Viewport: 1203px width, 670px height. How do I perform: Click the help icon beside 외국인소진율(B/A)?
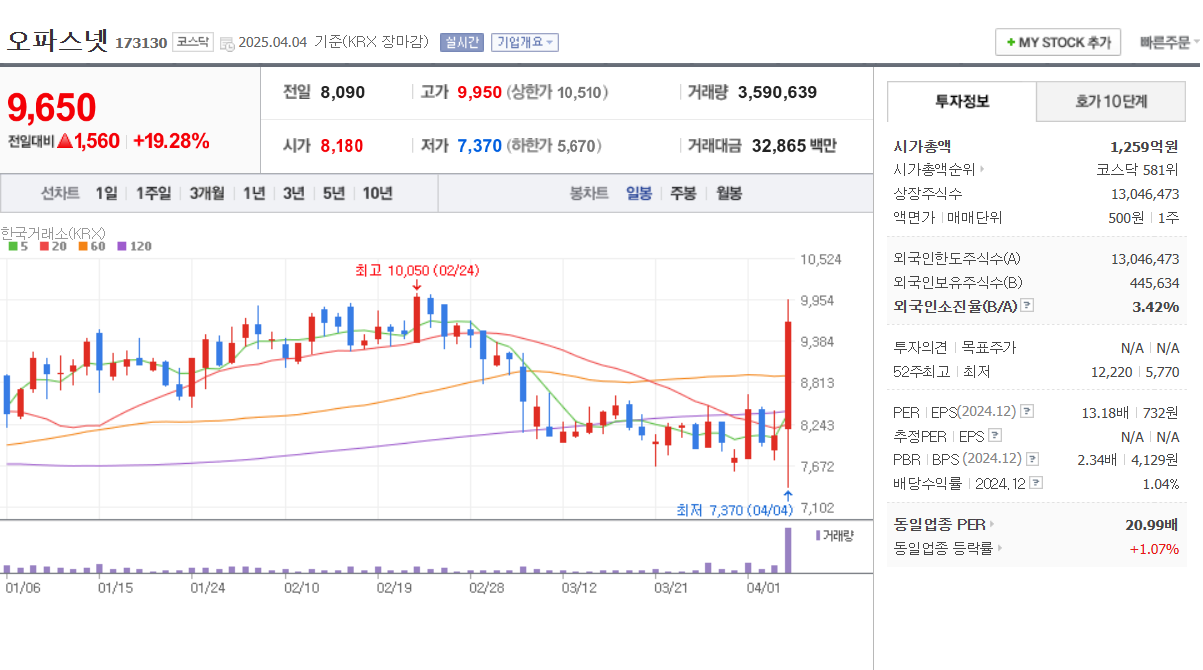point(1027,307)
